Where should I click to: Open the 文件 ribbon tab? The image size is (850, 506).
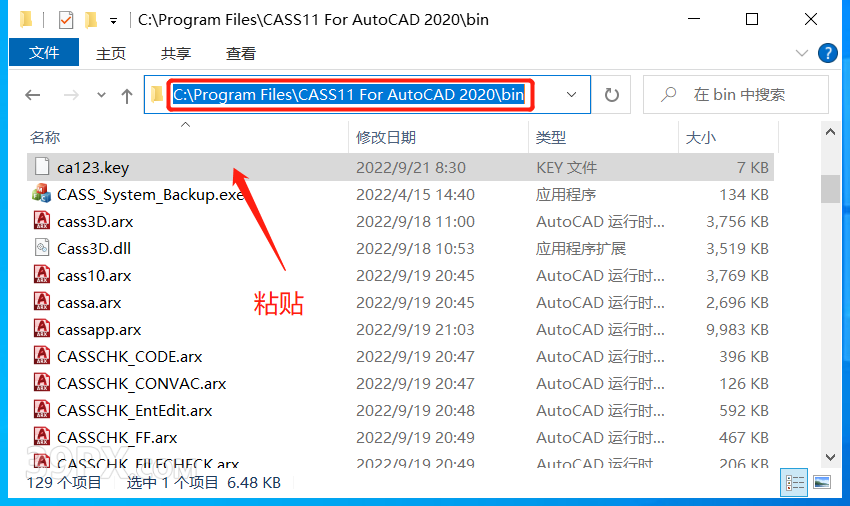pyautogui.click(x=44, y=53)
